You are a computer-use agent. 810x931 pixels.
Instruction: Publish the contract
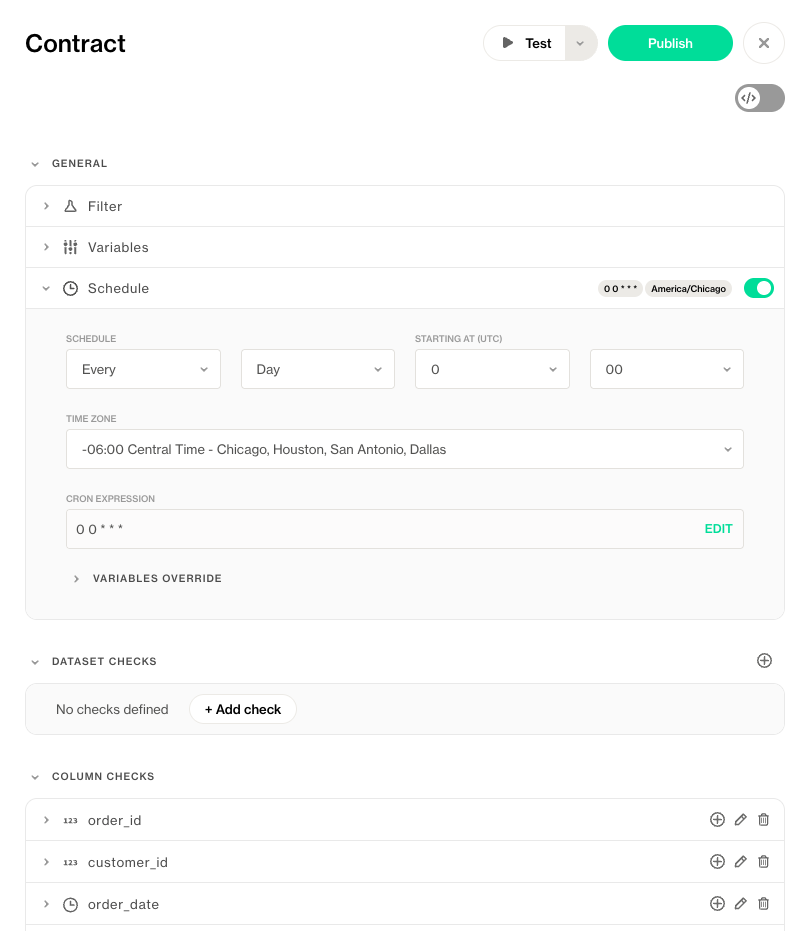pos(670,43)
